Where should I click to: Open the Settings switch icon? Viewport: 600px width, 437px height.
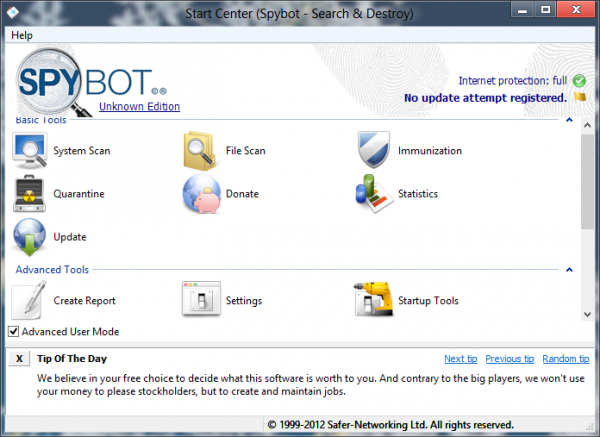pos(201,299)
